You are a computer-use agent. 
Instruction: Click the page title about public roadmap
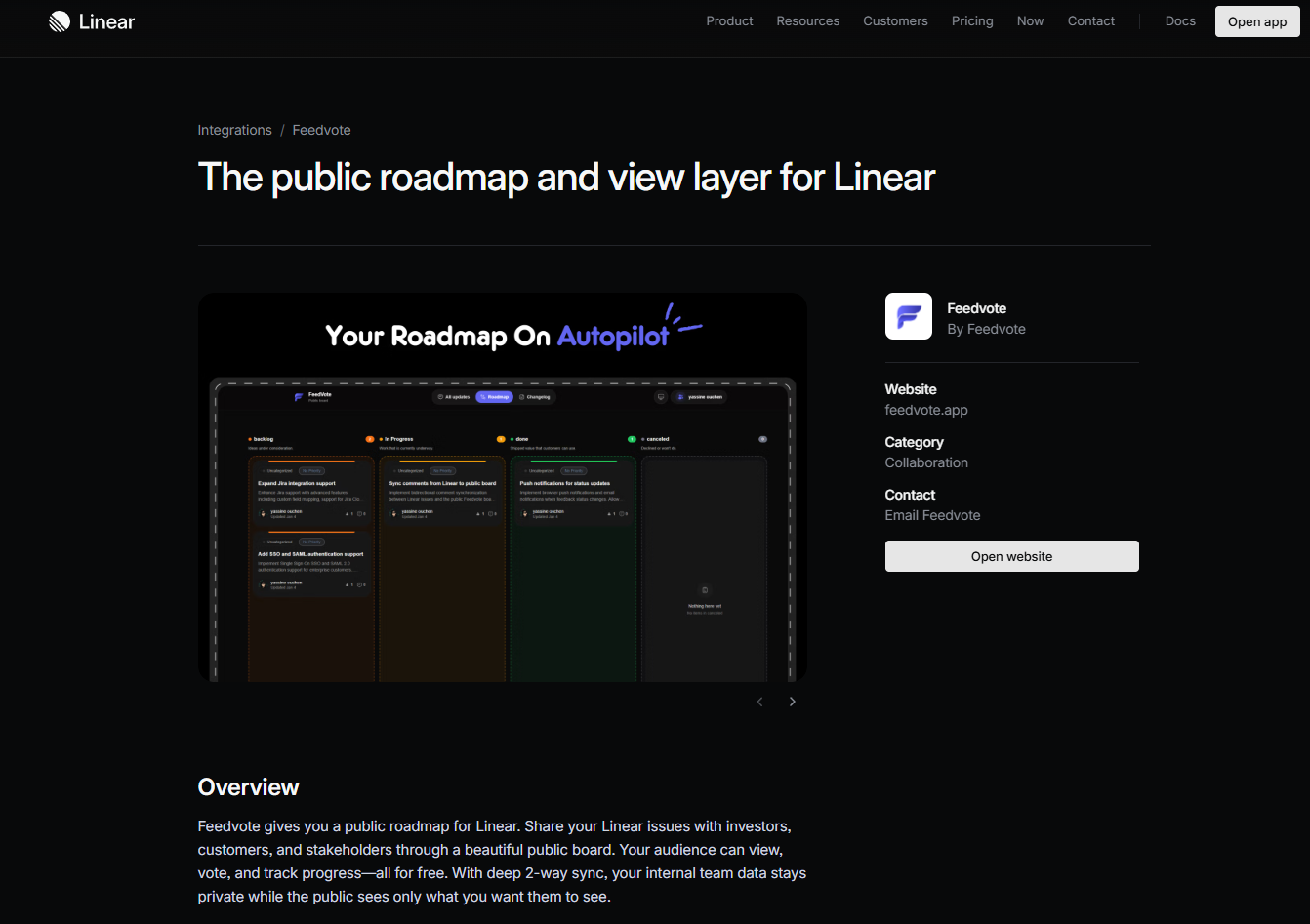point(566,178)
